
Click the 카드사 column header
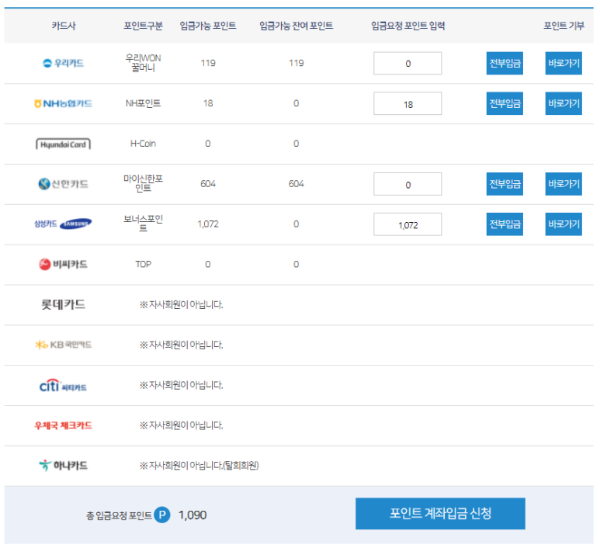64,26
